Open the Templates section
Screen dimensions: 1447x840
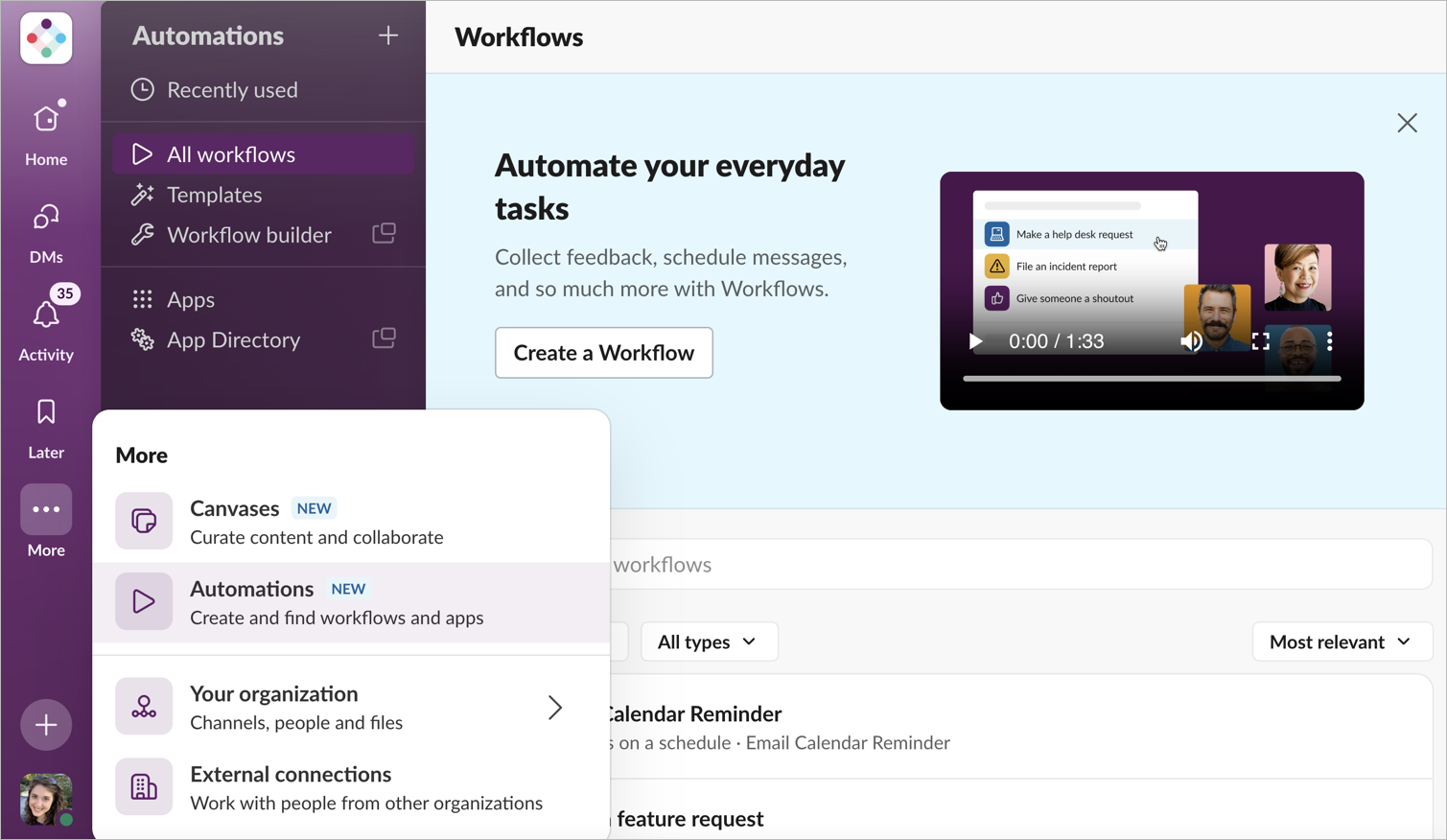click(x=263, y=195)
